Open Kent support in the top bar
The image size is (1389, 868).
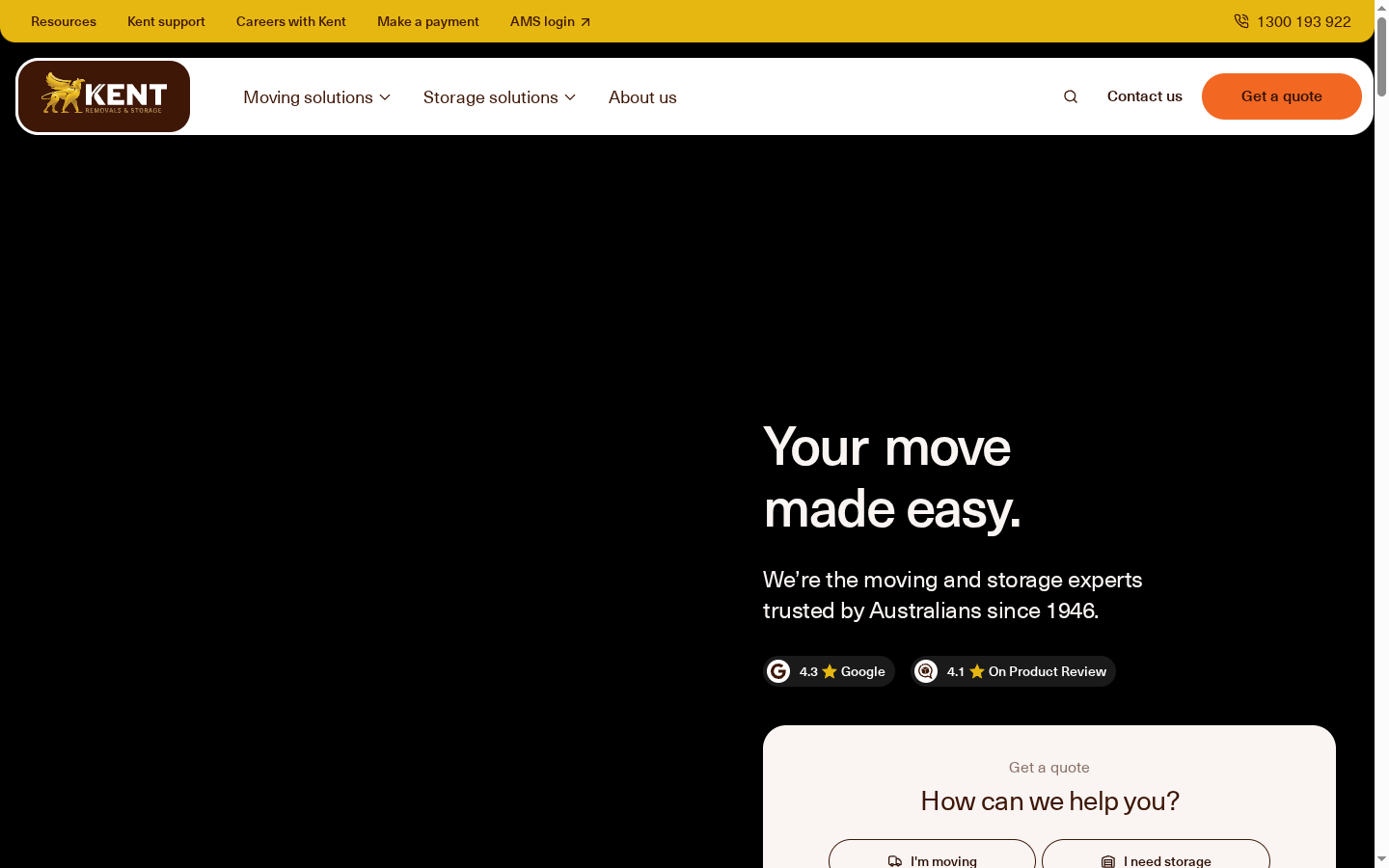(166, 21)
